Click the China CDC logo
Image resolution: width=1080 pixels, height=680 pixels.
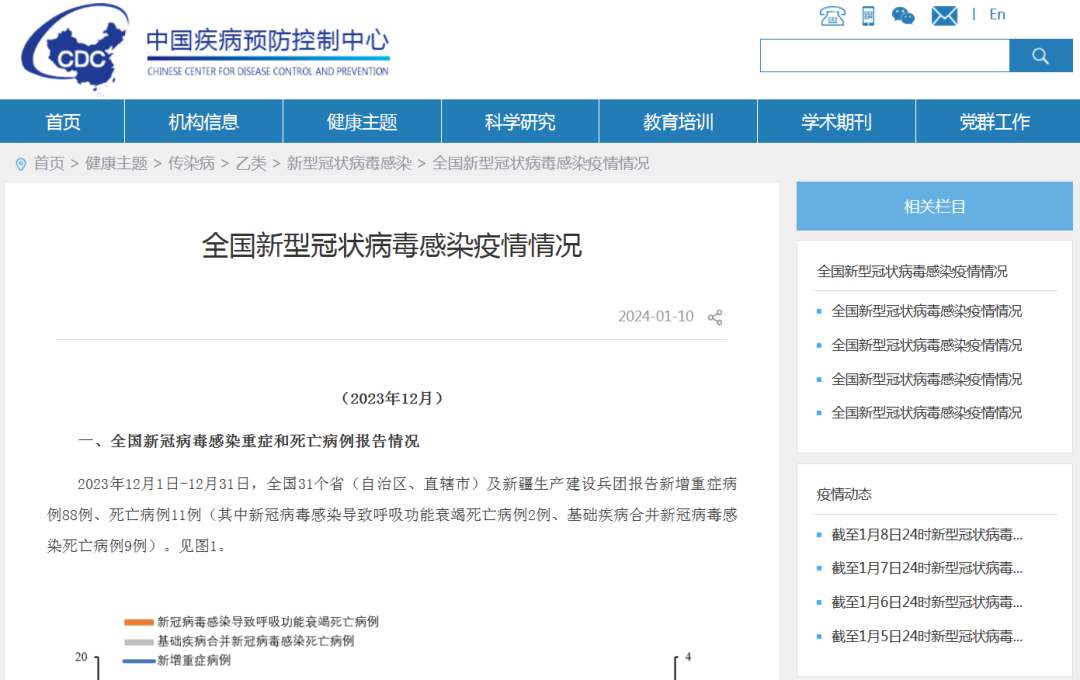click(x=205, y=48)
